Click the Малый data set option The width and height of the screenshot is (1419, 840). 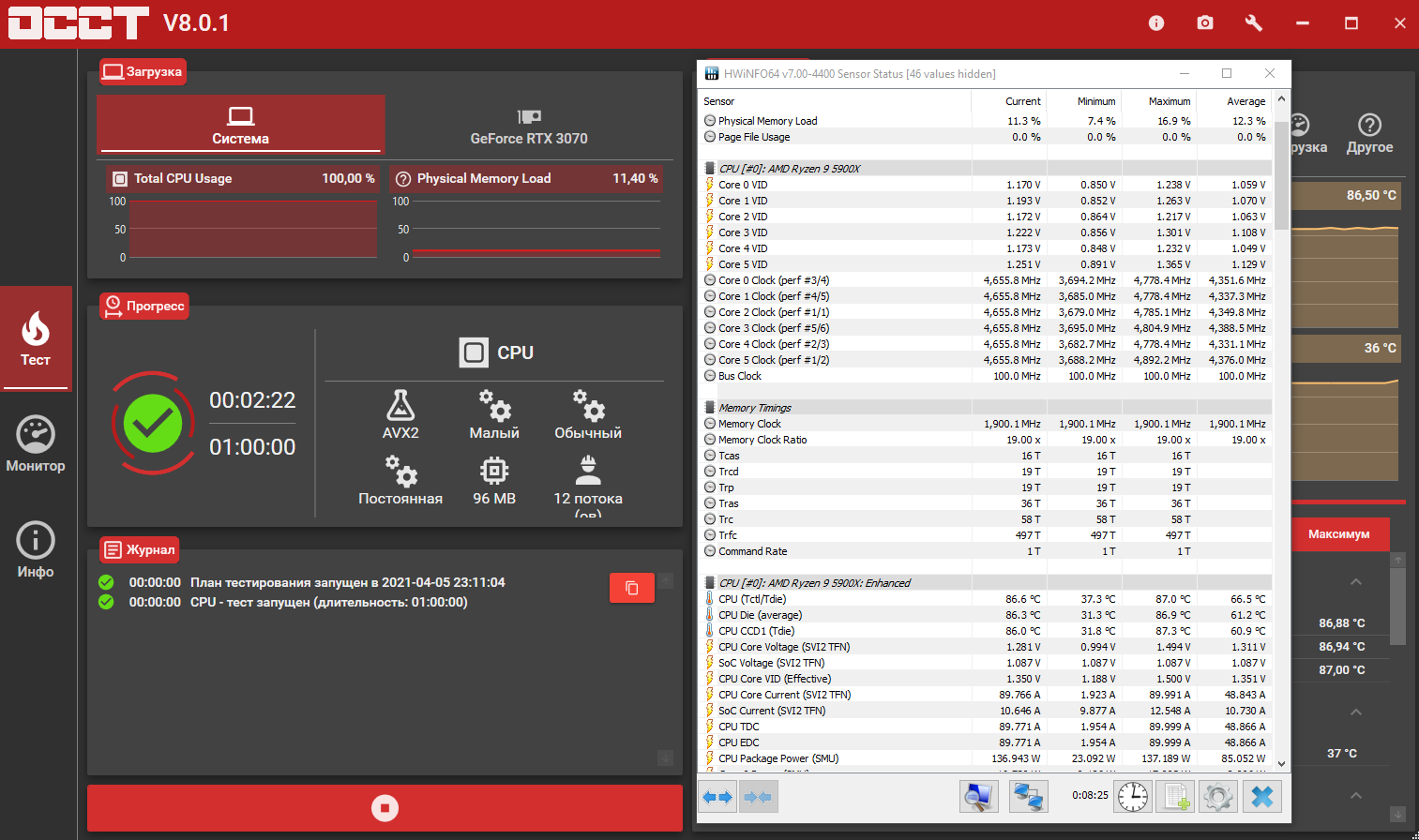pos(494,414)
